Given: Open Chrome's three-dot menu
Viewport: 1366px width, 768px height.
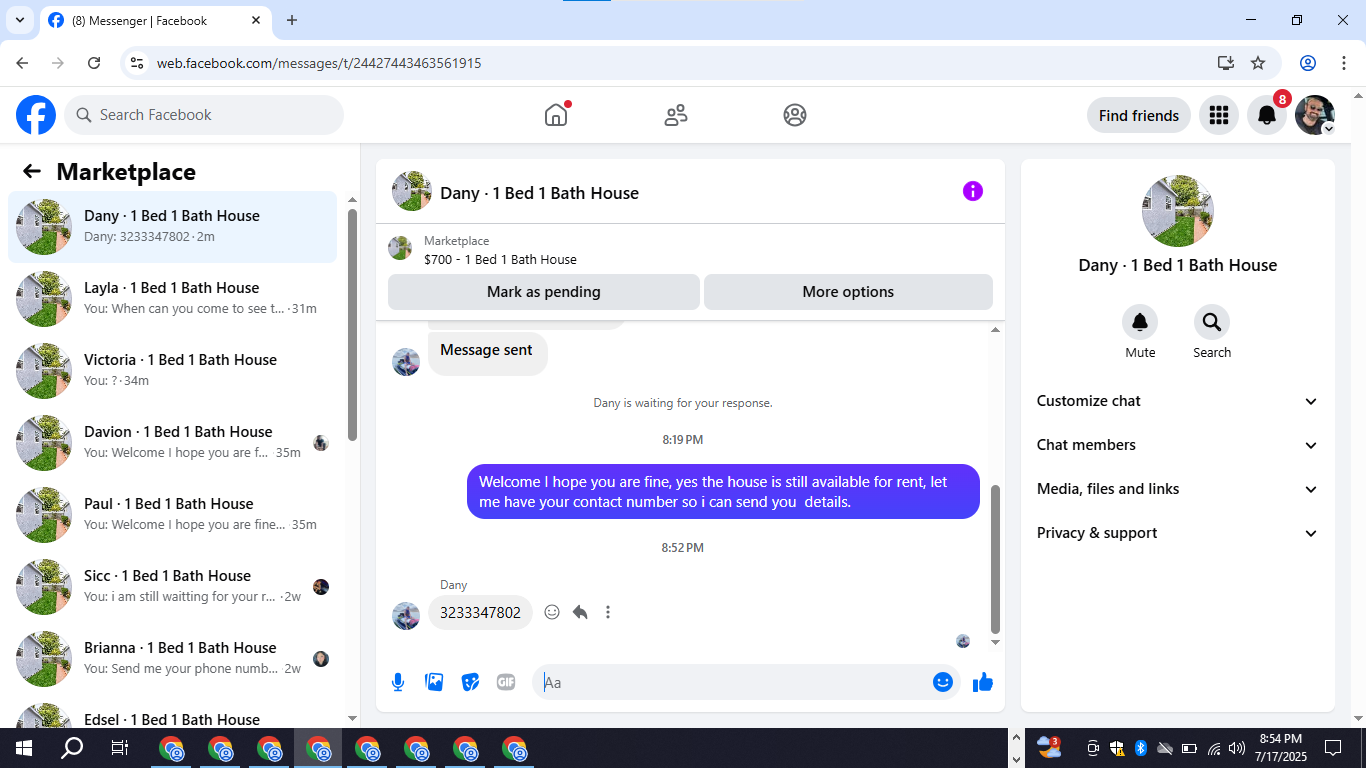Looking at the screenshot, I should tap(1343, 63).
